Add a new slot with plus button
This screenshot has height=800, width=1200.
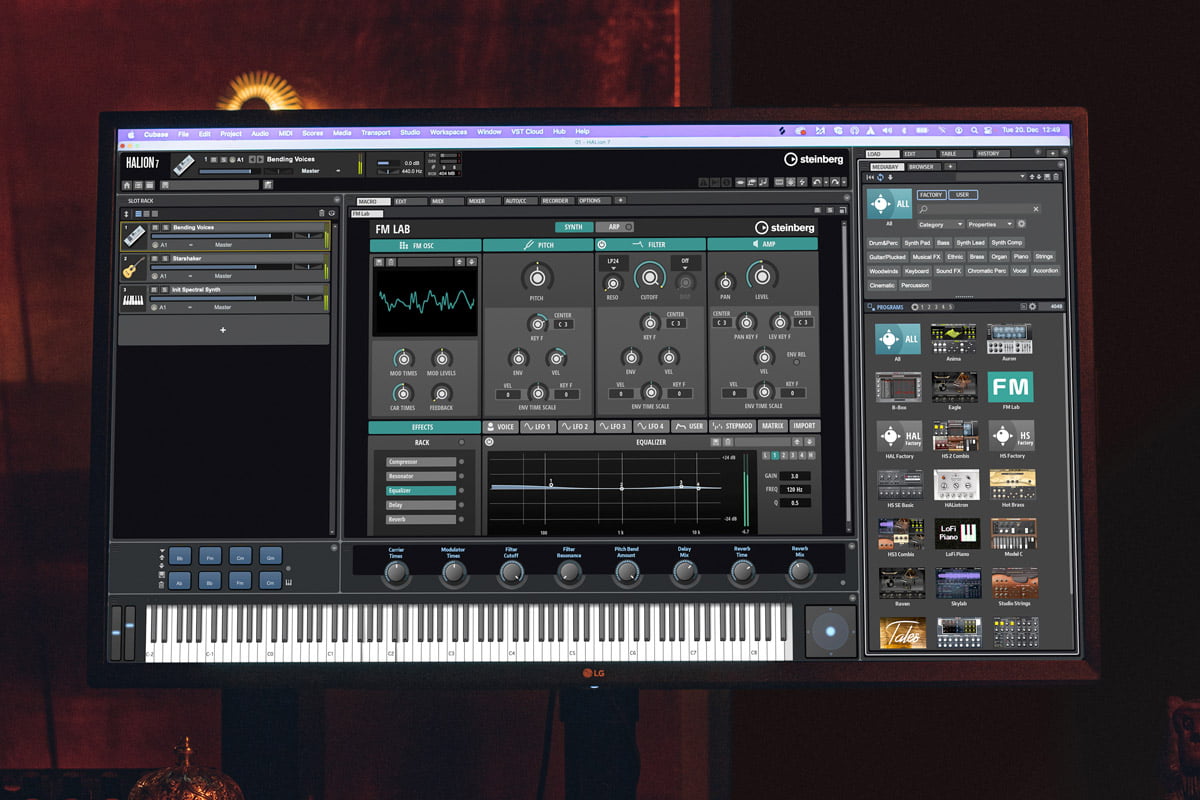pyautogui.click(x=223, y=330)
